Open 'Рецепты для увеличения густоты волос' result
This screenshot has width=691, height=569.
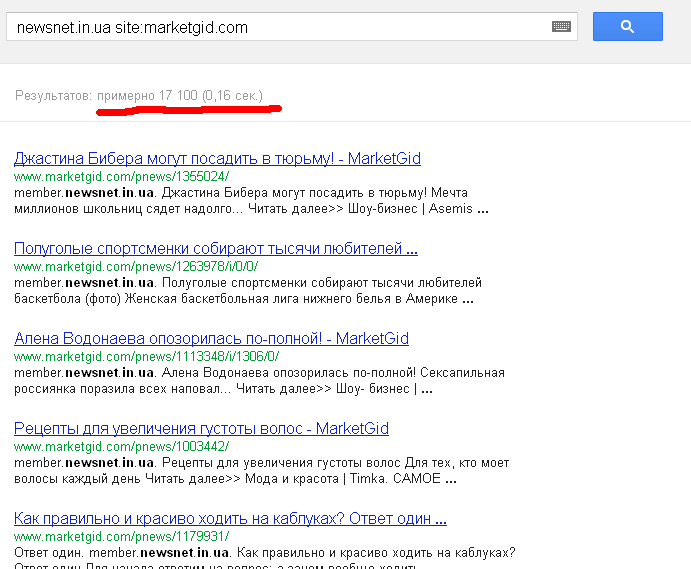201,428
